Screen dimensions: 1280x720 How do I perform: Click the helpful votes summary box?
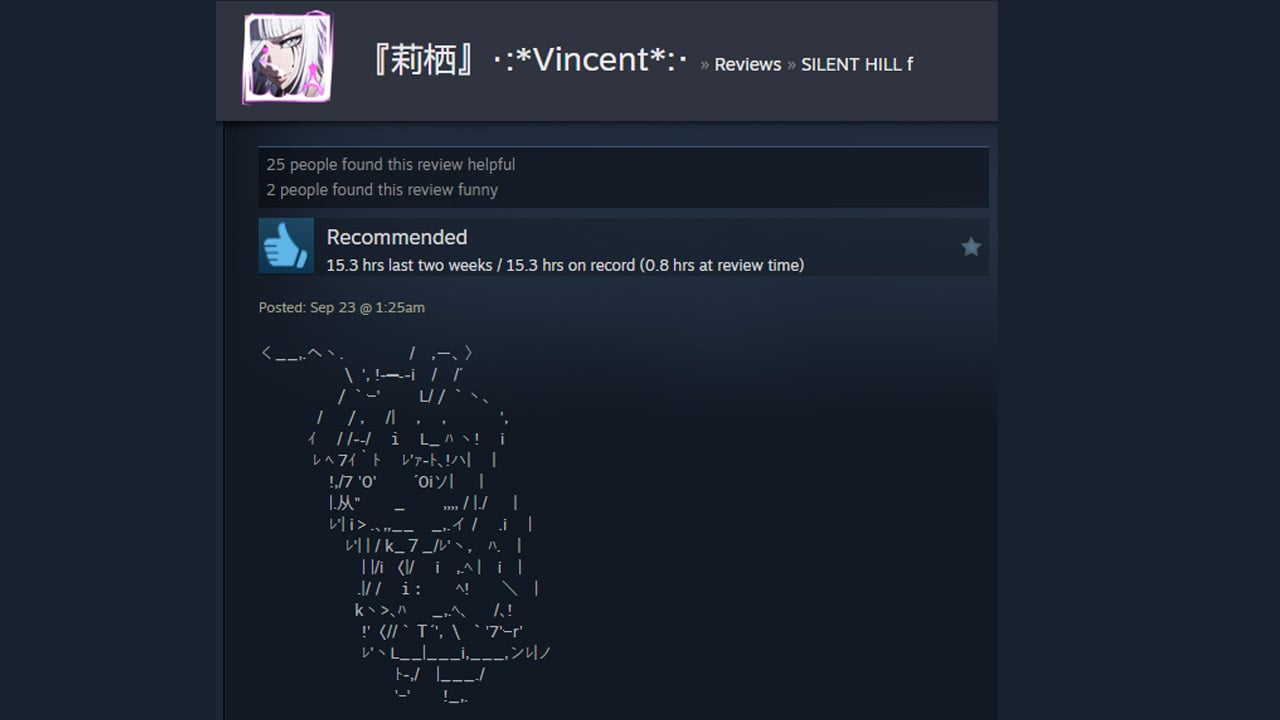tap(623, 177)
